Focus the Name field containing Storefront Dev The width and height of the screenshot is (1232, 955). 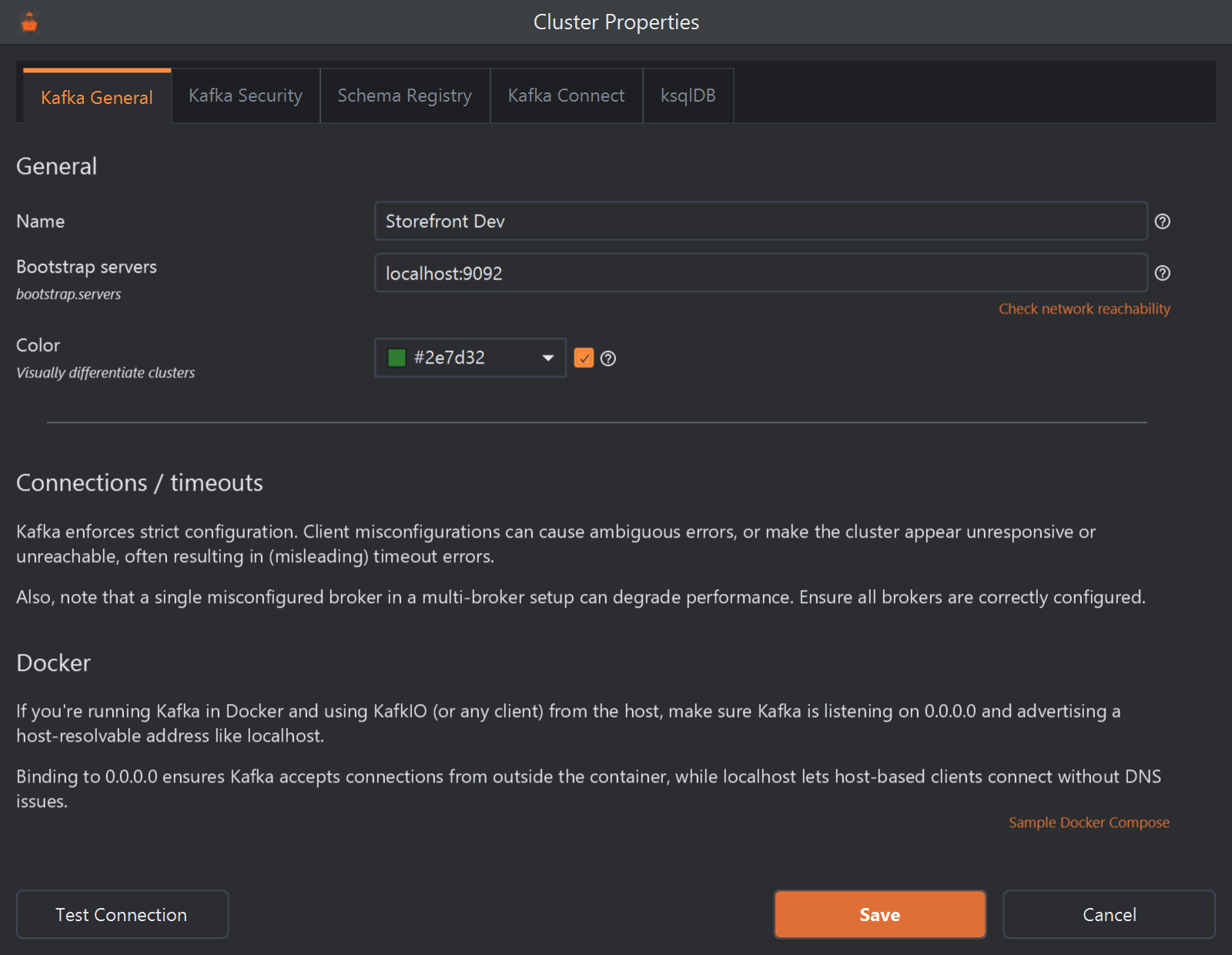(x=761, y=222)
